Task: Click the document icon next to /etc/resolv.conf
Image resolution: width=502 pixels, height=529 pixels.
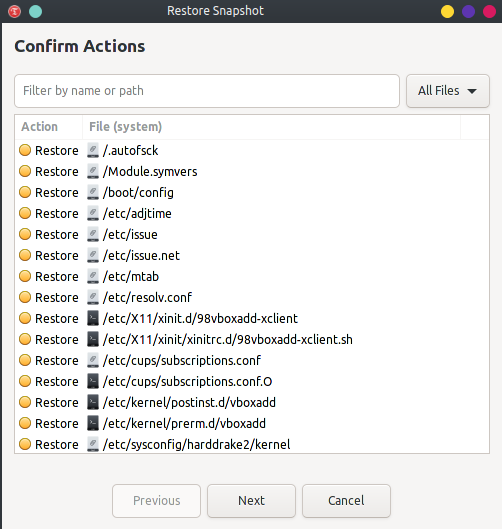Action: [x=93, y=298]
